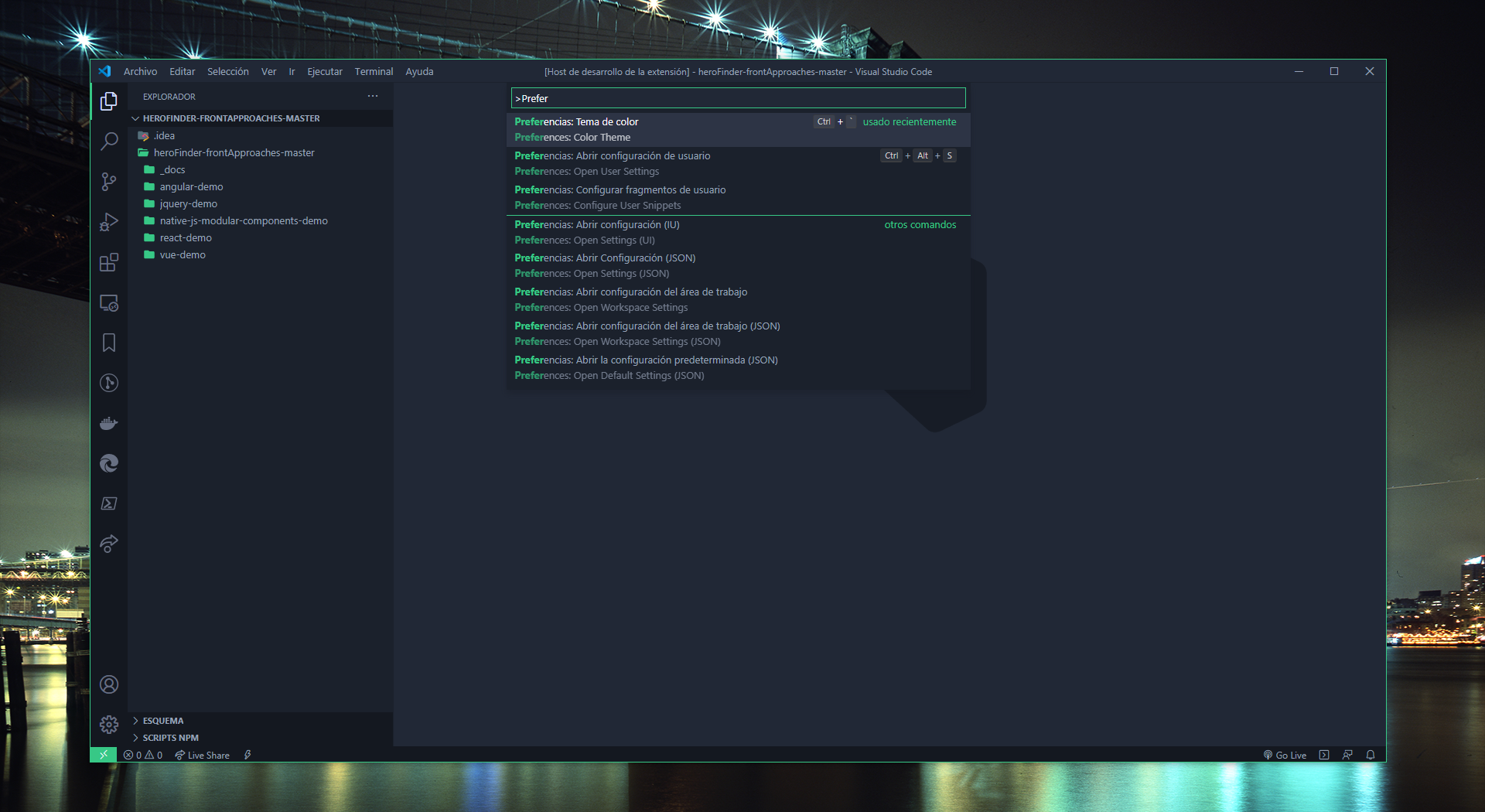This screenshot has width=1485, height=812.
Task: Select Preferencias: Tema de color command
Action: (x=738, y=129)
